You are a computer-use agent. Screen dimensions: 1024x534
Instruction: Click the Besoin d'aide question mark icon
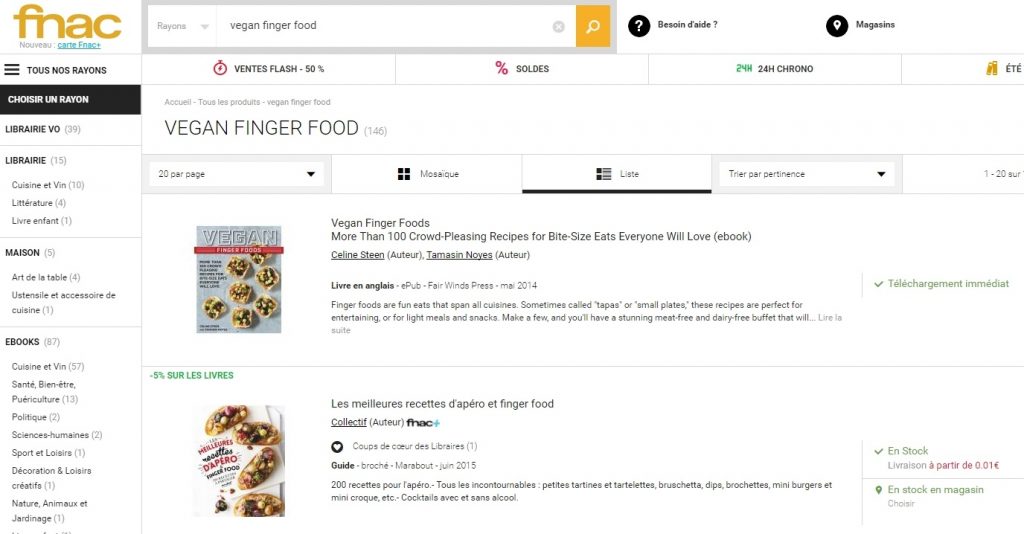point(639,25)
